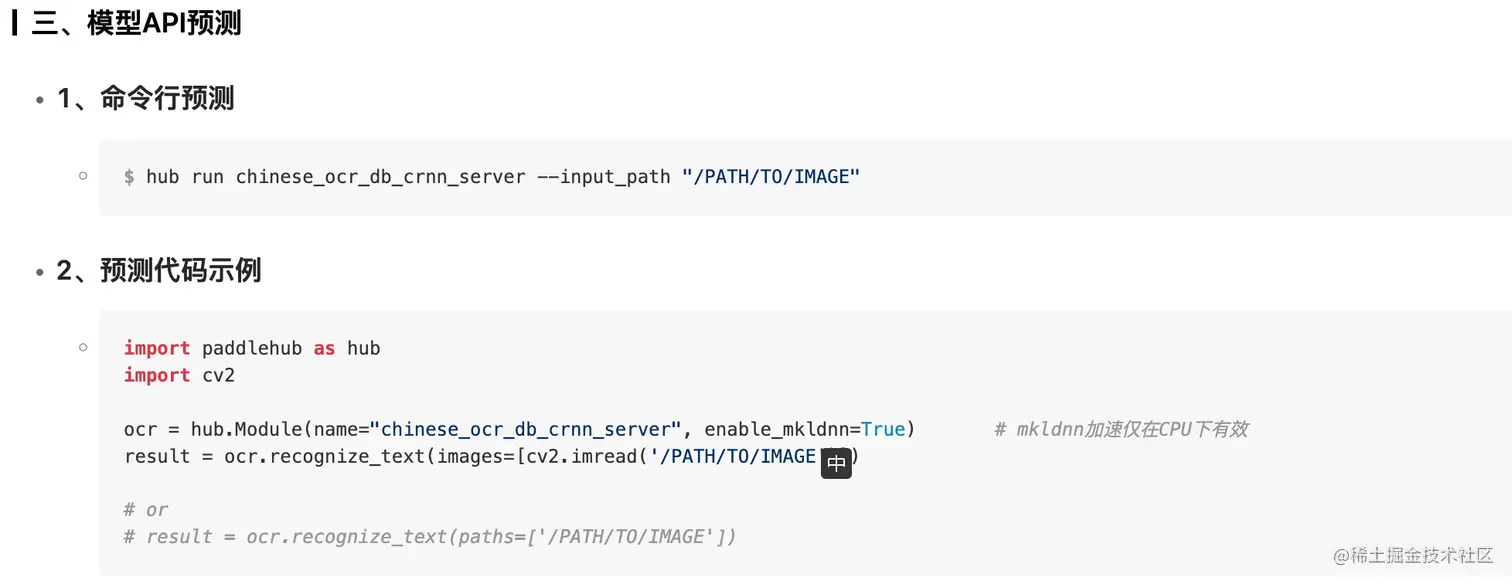Click the 中 input method indicator
This screenshot has height=584, width=1512.
coord(836,463)
